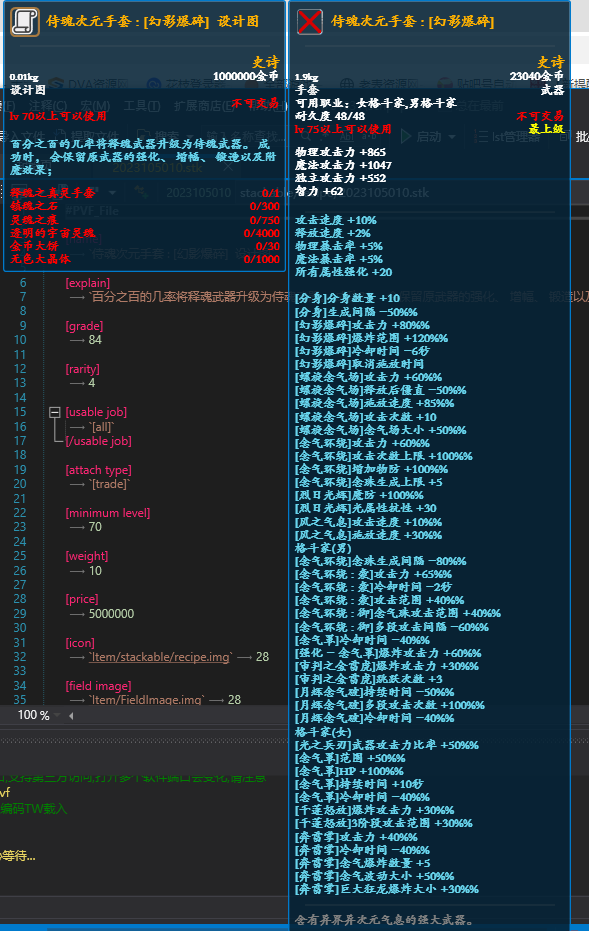This screenshot has width=589, height=931.
Task: Open the 宏(M) menu
Action: click(95, 106)
